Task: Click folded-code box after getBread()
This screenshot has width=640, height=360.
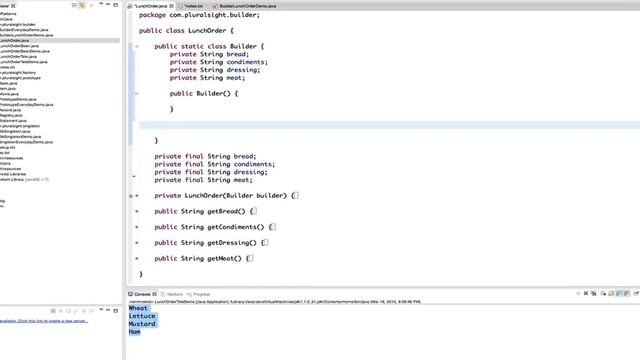Action: coord(254,211)
